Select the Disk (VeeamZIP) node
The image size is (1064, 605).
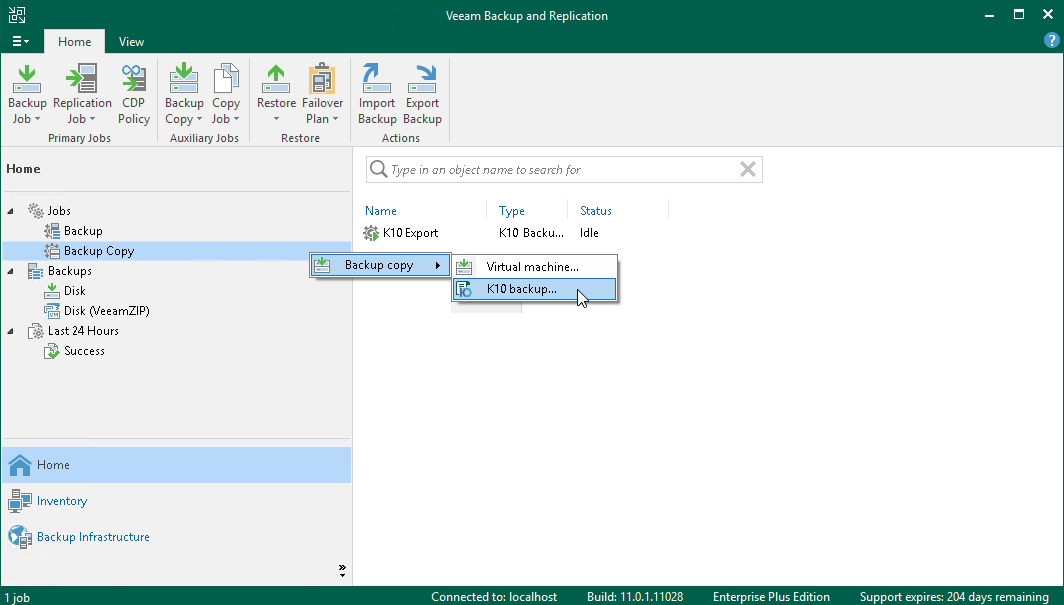107,311
